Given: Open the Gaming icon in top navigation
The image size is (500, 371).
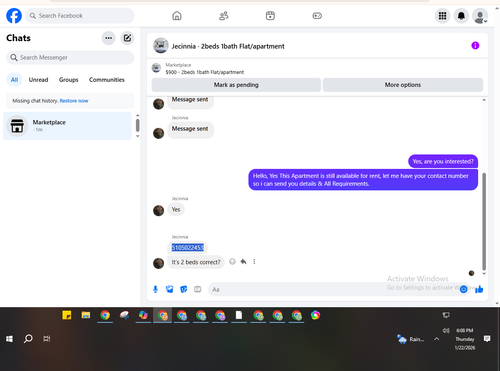Looking at the screenshot, I should pos(317,16).
